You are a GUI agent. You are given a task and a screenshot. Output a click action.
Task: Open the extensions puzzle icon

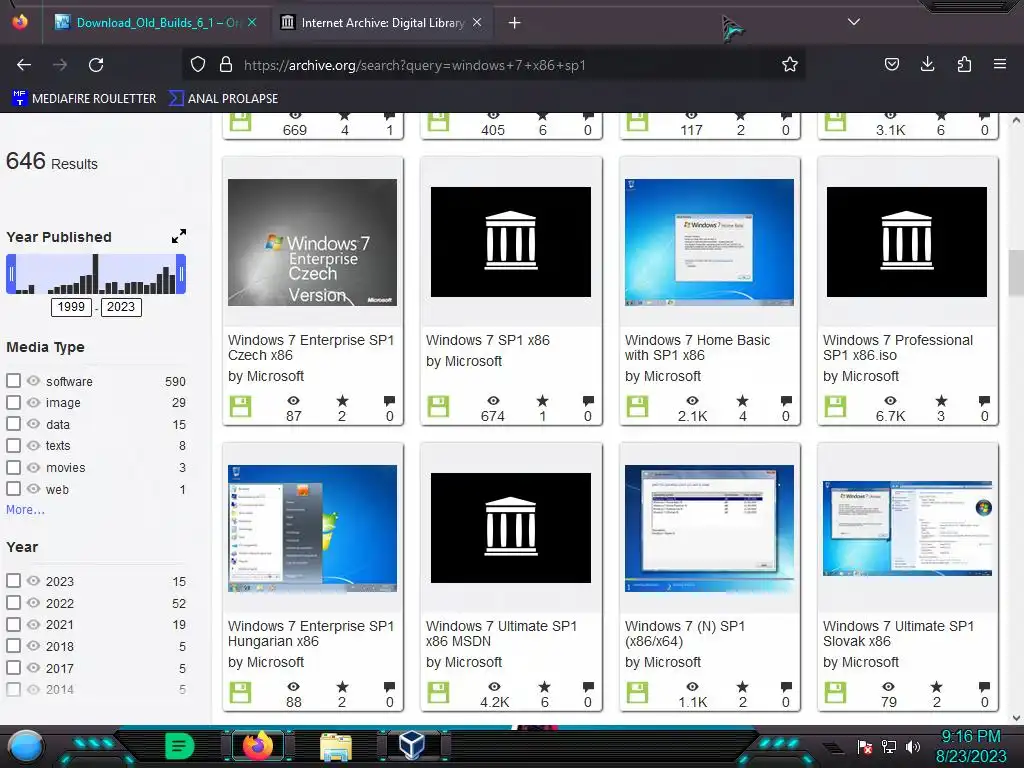click(964, 64)
